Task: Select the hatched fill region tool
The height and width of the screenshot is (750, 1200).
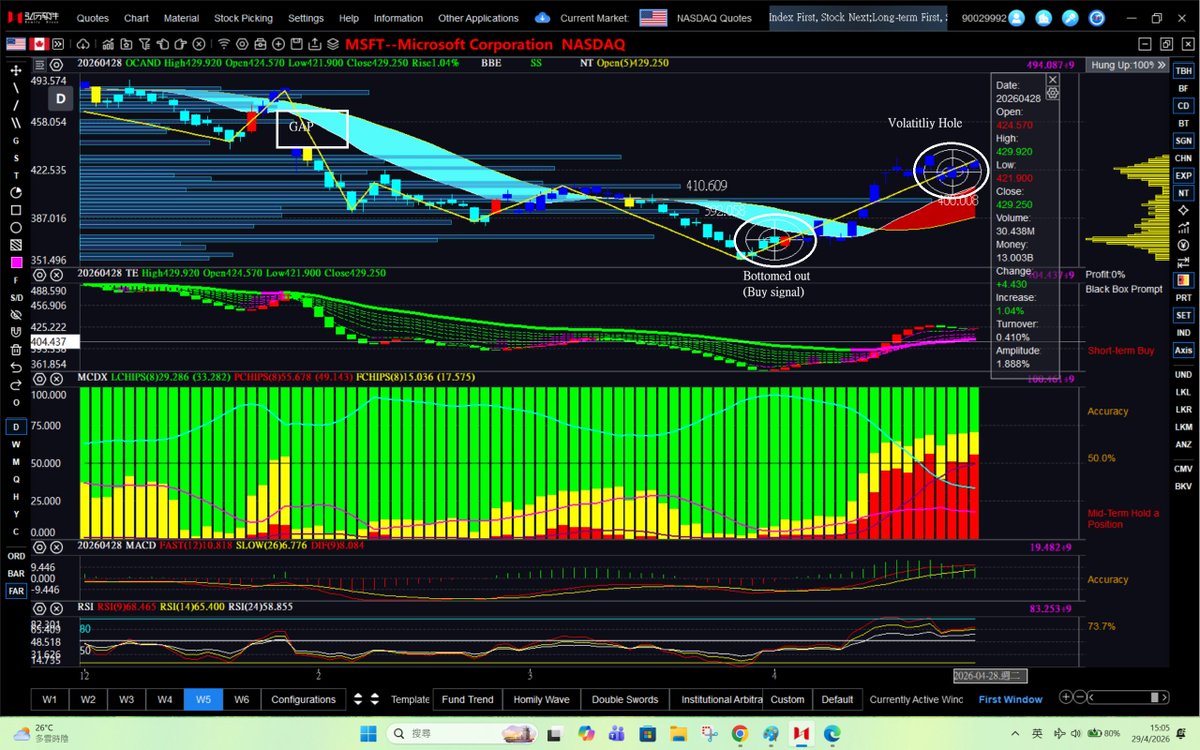Action: pos(16,245)
